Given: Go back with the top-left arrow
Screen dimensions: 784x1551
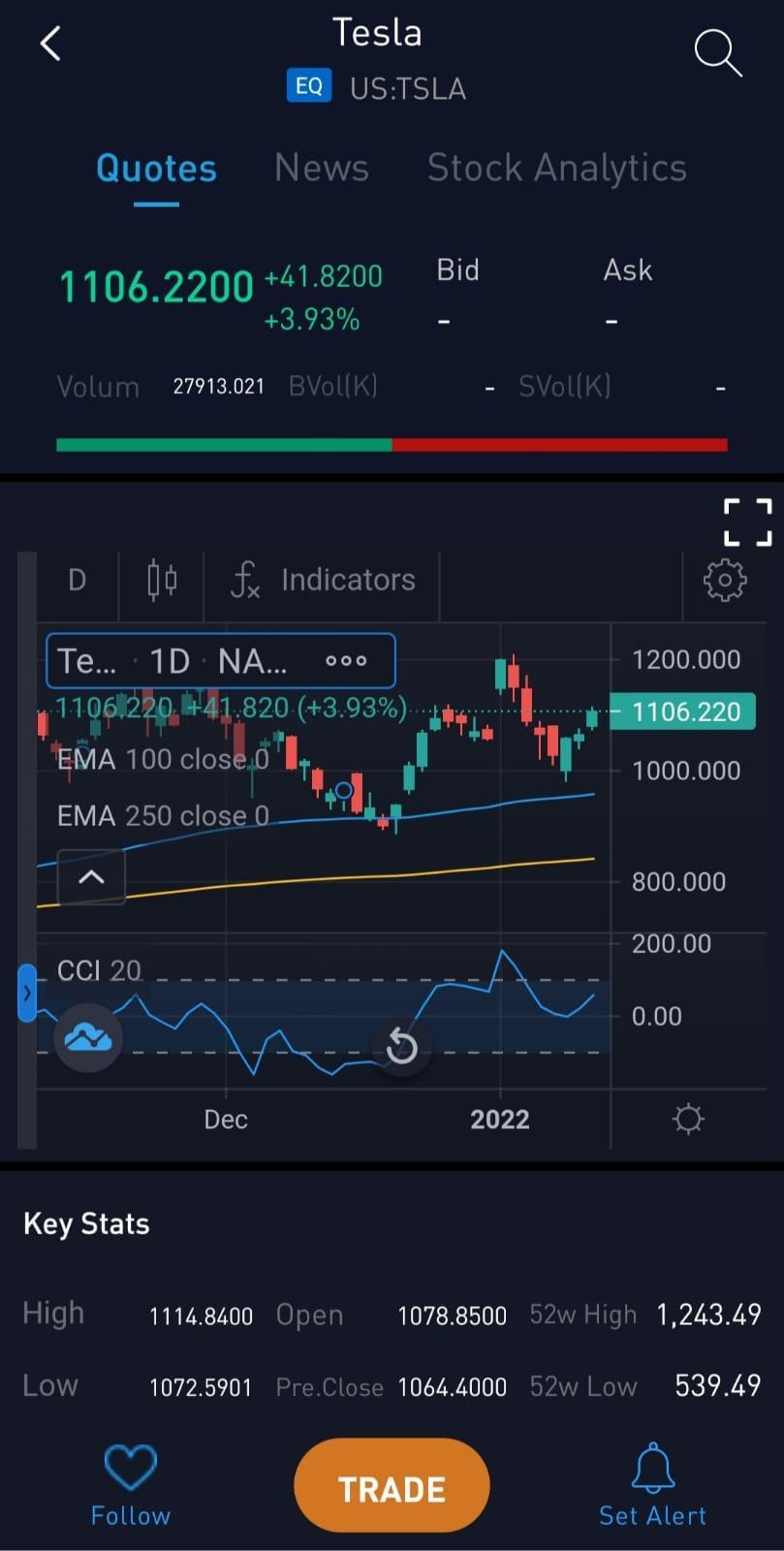Looking at the screenshot, I should tap(50, 44).
